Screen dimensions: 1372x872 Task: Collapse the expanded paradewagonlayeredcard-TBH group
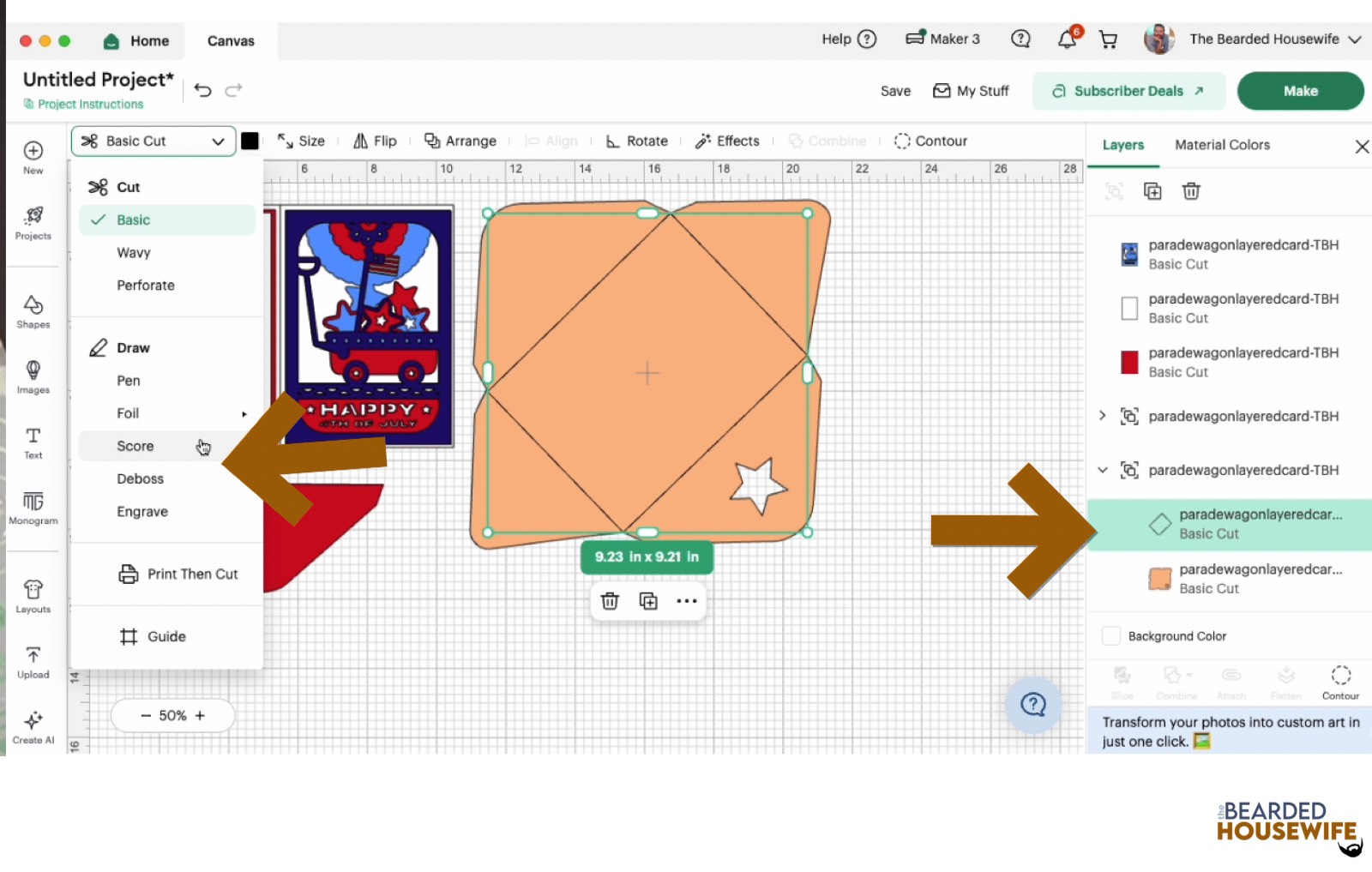pos(1103,470)
